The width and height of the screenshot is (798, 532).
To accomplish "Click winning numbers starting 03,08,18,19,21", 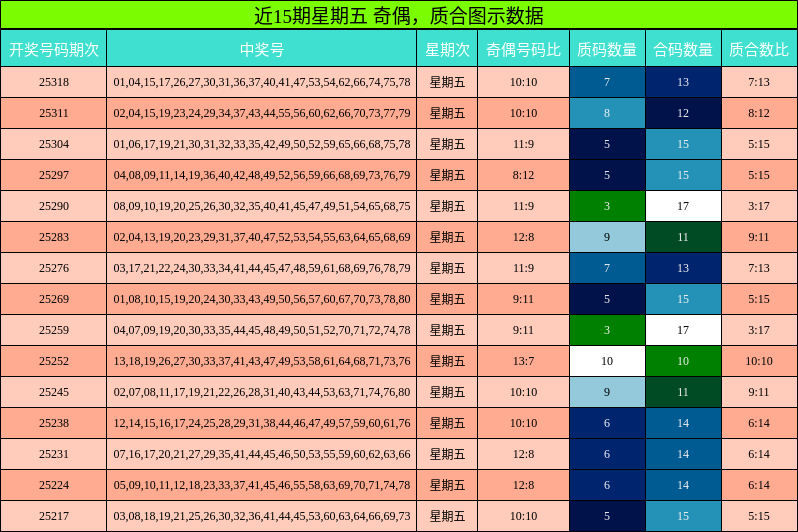I will (x=262, y=517).
